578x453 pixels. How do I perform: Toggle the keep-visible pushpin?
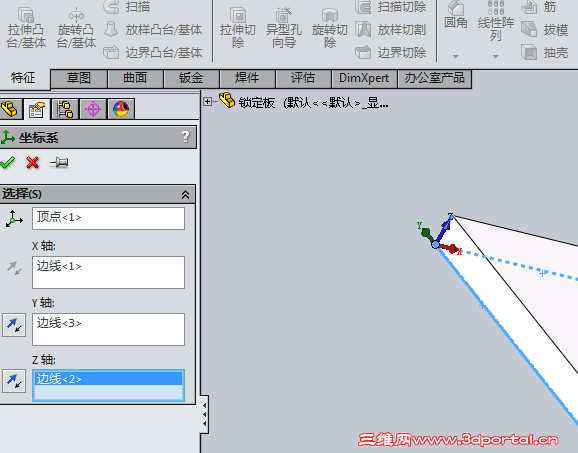pyautogui.click(x=59, y=163)
